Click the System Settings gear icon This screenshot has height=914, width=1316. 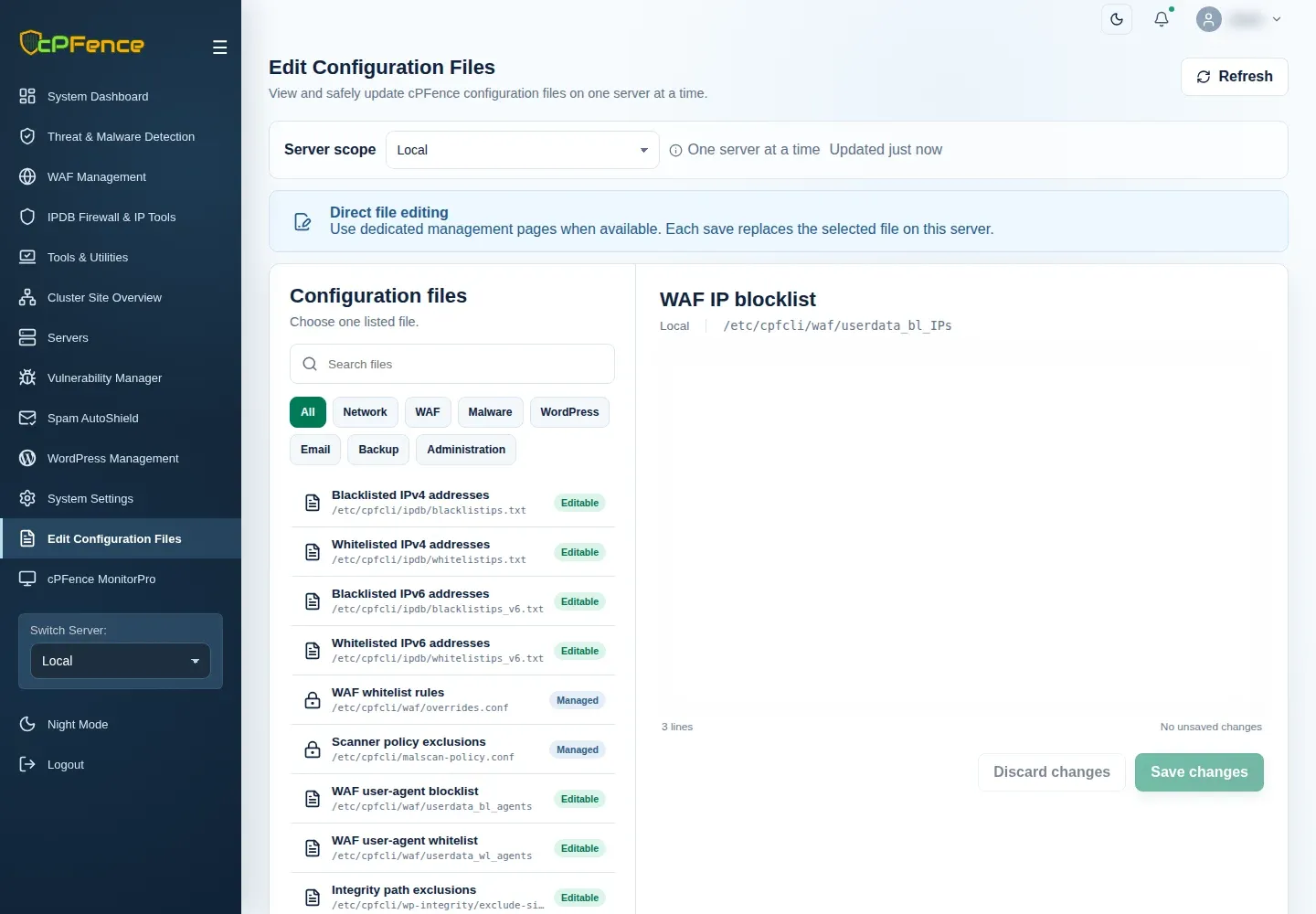click(27, 498)
